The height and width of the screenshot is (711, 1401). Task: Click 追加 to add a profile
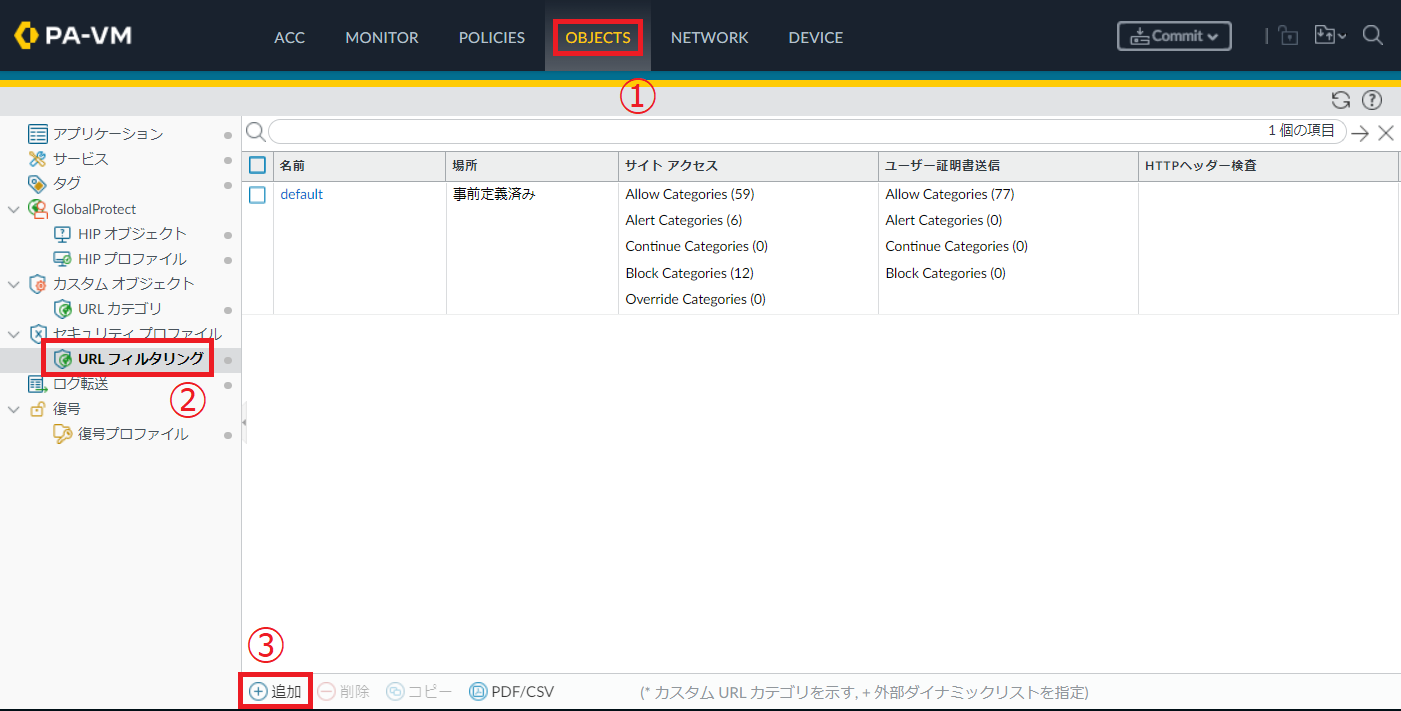(275, 691)
